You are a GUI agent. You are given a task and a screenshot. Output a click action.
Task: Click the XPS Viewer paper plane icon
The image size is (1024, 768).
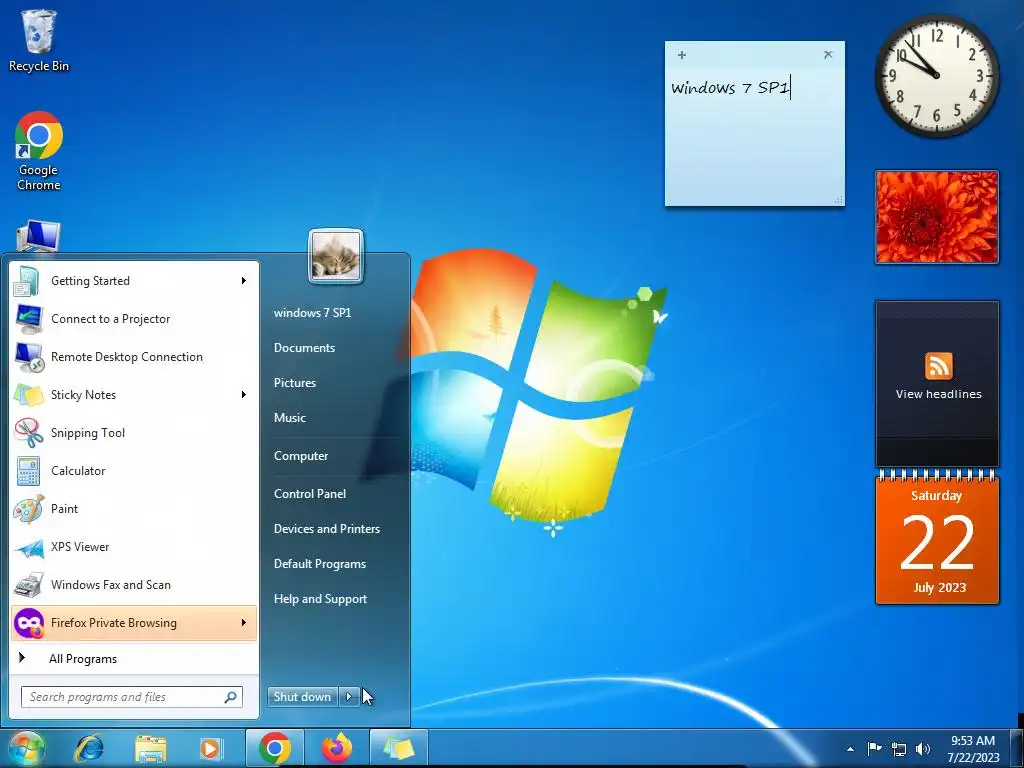point(28,547)
